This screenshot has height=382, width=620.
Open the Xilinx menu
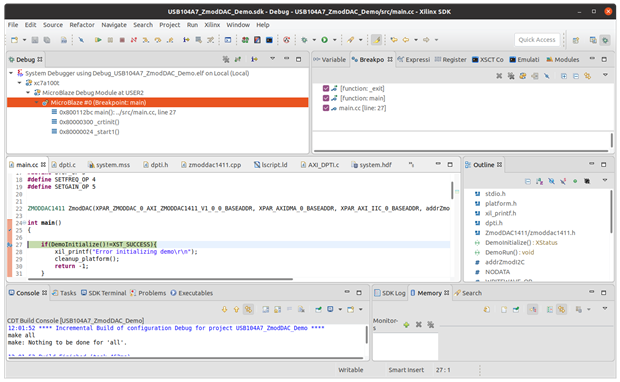(212, 25)
